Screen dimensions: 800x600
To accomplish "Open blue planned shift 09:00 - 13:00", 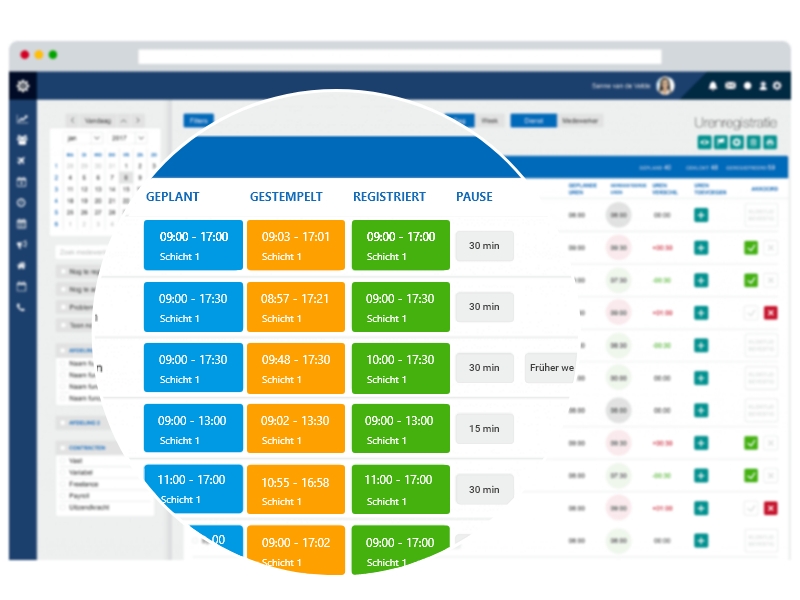I will [x=193, y=428].
